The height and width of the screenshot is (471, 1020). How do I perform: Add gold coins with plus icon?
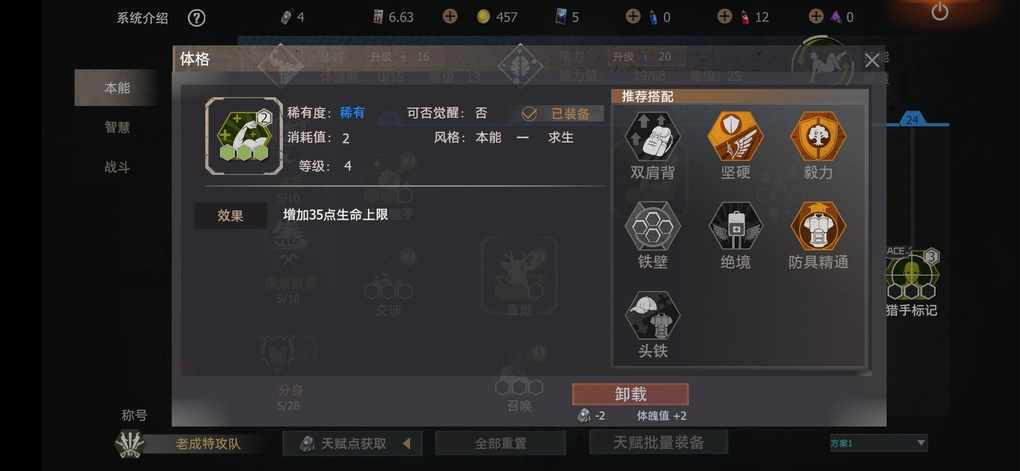450,16
